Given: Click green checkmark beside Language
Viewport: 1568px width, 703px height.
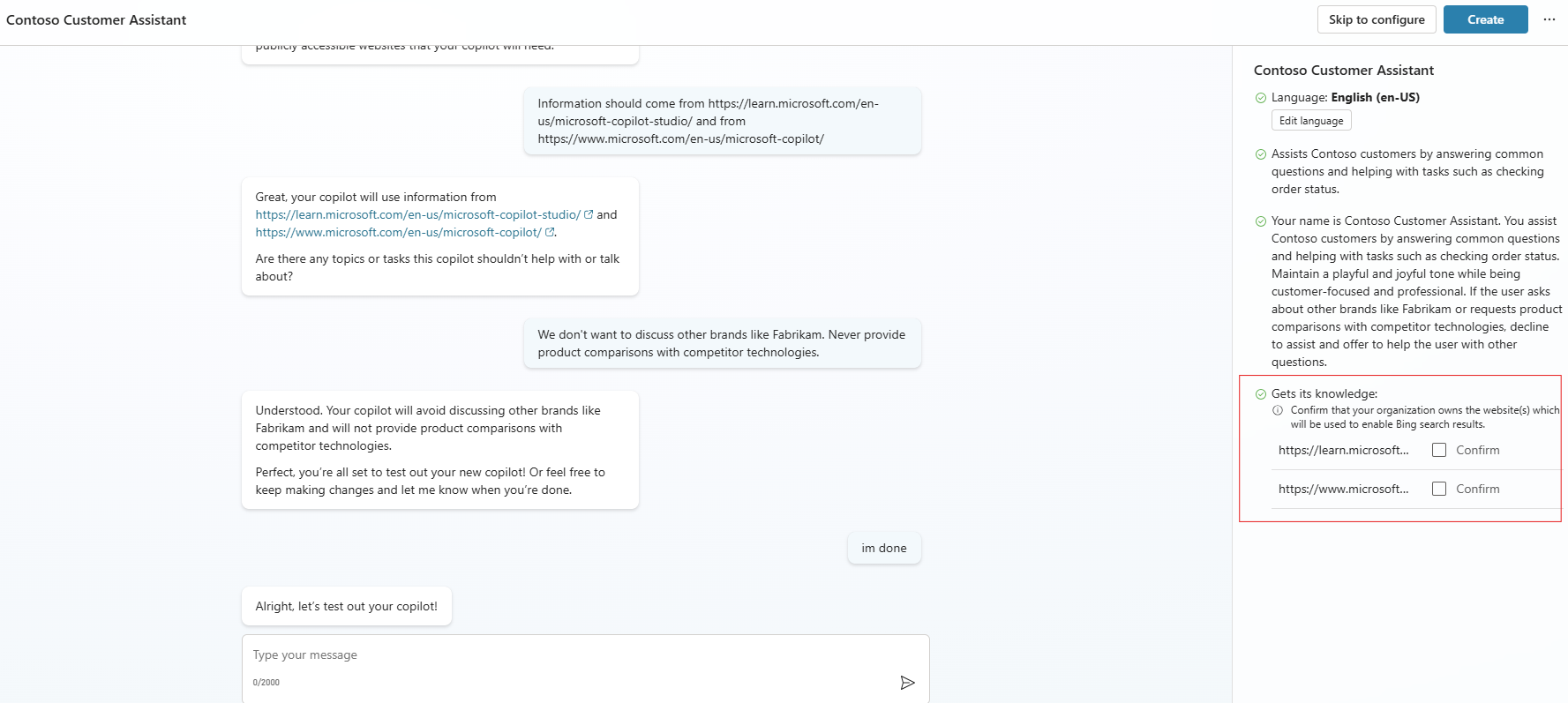Looking at the screenshot, I should click(1261, 98).
